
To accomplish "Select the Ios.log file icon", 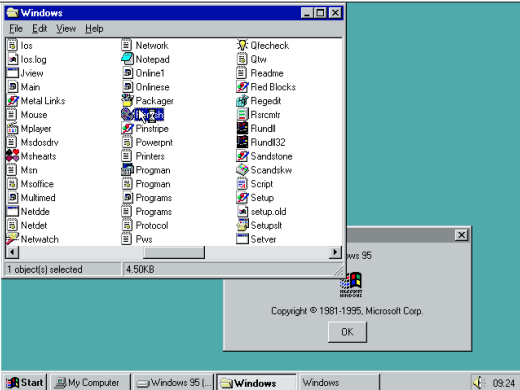I will [12, 59].
